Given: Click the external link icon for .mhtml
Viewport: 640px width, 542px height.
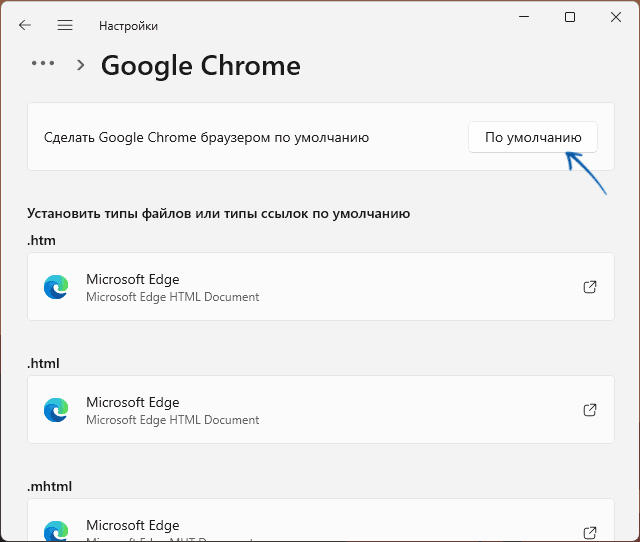Looking at the screenshot, I should click(590, 532).
